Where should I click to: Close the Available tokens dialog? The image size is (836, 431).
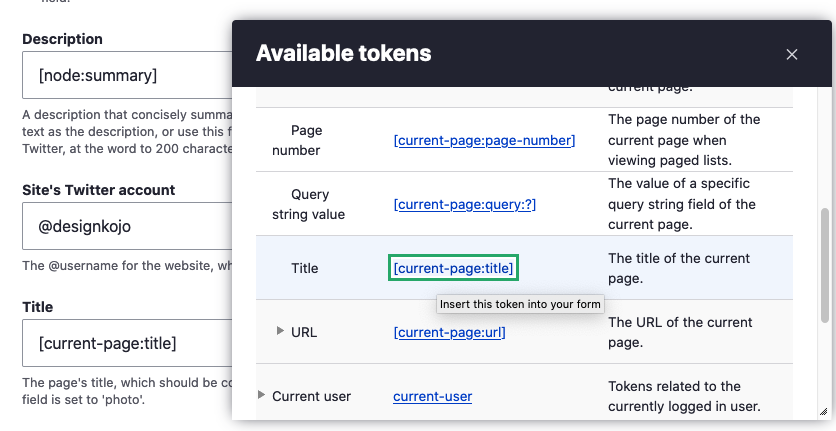point(791,54)
